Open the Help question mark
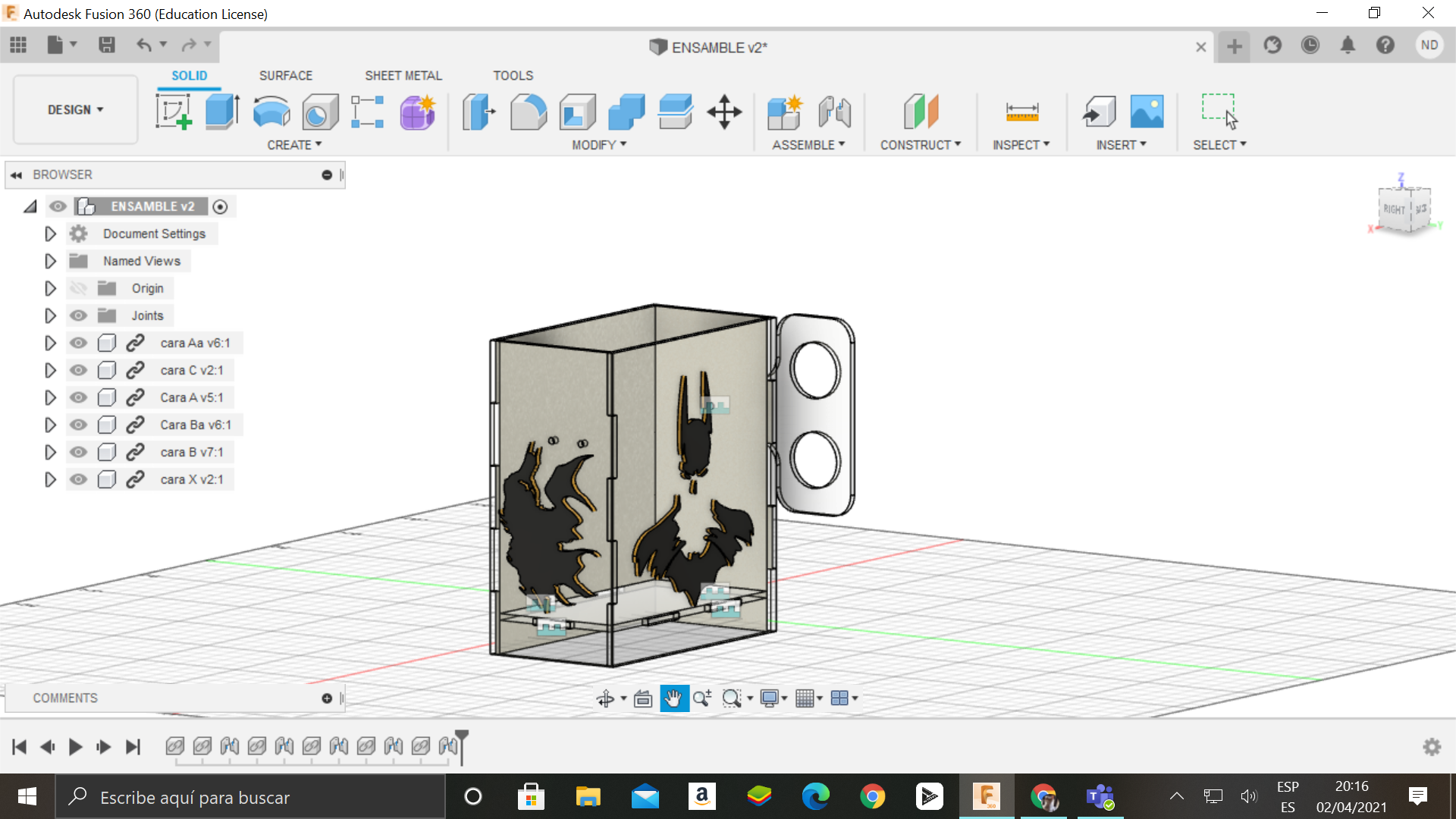The width and height of the screenshot is (1456, 819). click(x=1385, y=45)
